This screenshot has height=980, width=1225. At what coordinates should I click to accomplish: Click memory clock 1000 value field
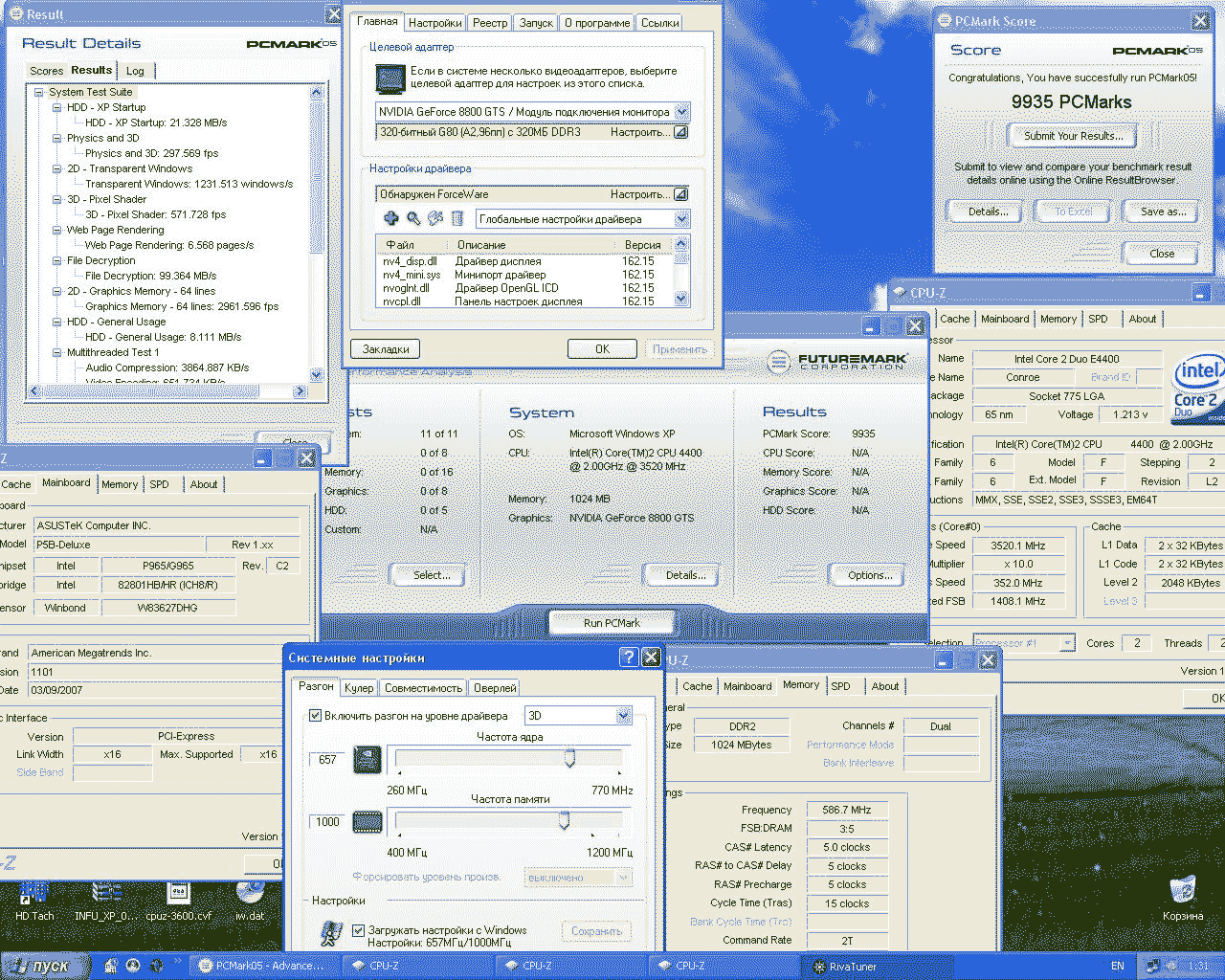pos(327,822)
